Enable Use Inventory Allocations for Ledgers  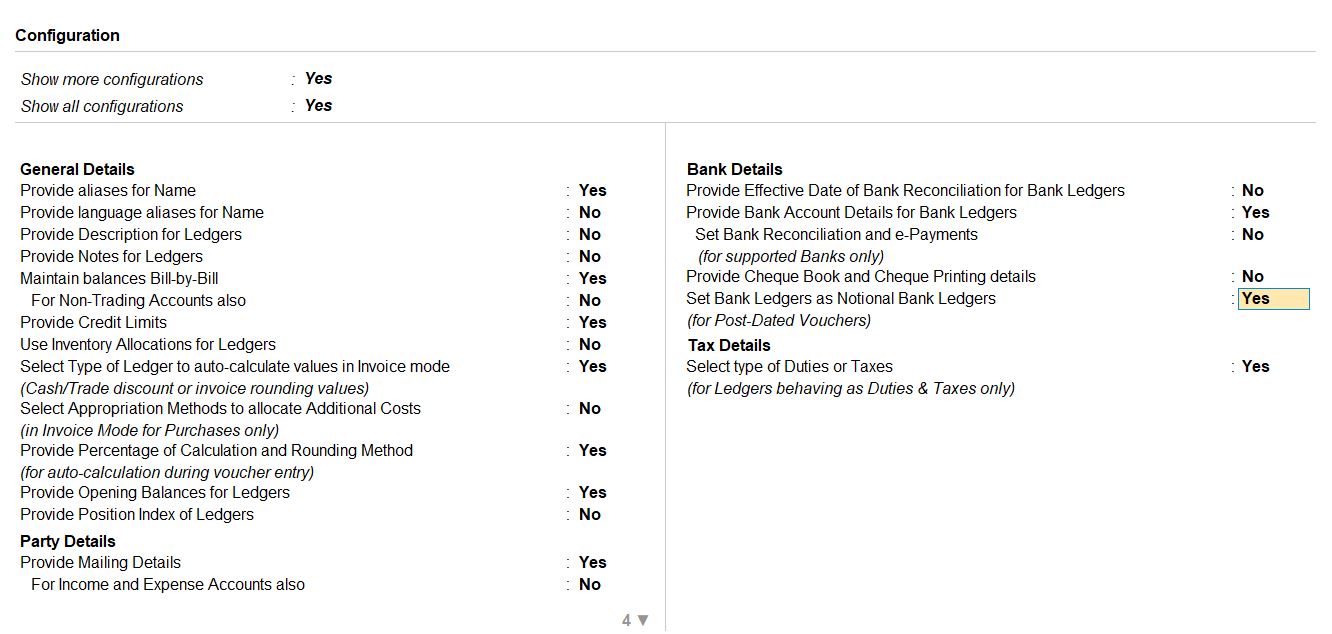(590, 344)
